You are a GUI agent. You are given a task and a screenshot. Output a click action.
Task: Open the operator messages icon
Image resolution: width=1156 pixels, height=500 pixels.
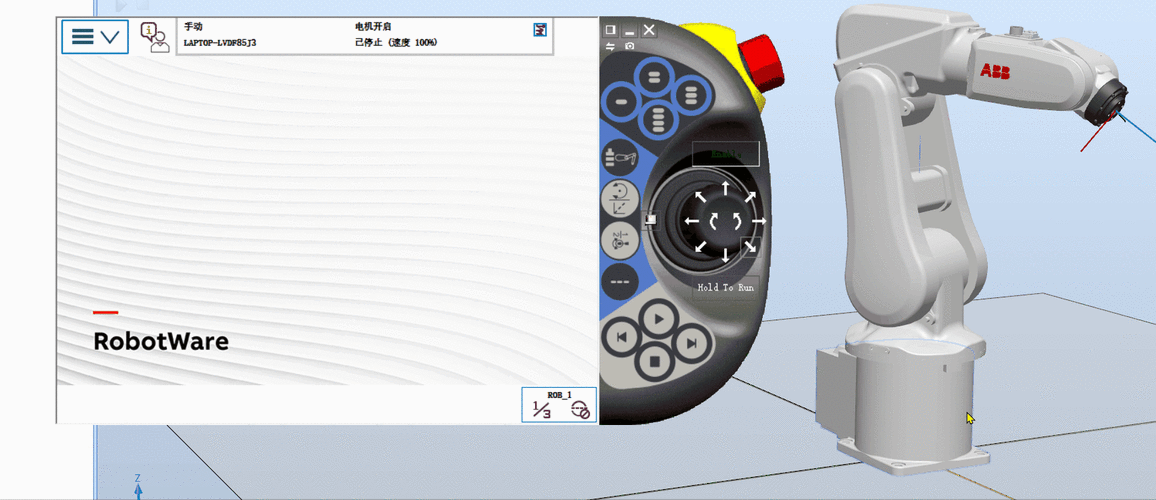(154, 37)
